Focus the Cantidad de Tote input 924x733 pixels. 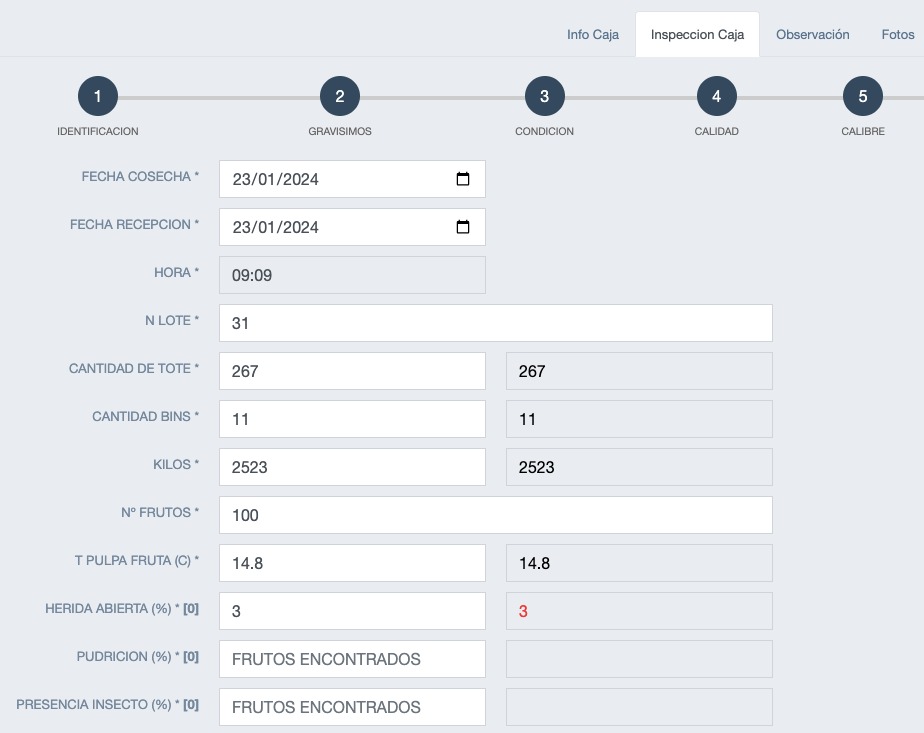[352, 371]
